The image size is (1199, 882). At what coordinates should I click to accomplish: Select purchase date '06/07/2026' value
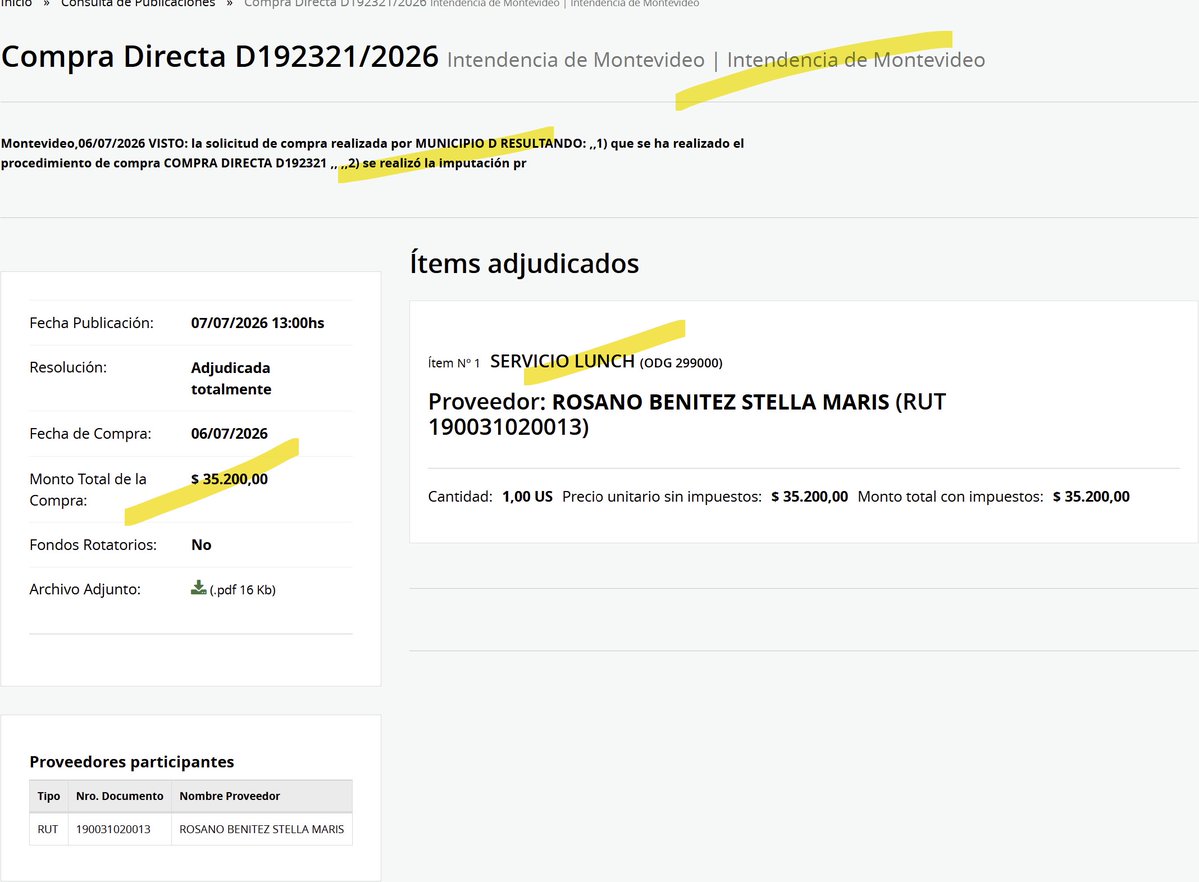coord(229,434)
